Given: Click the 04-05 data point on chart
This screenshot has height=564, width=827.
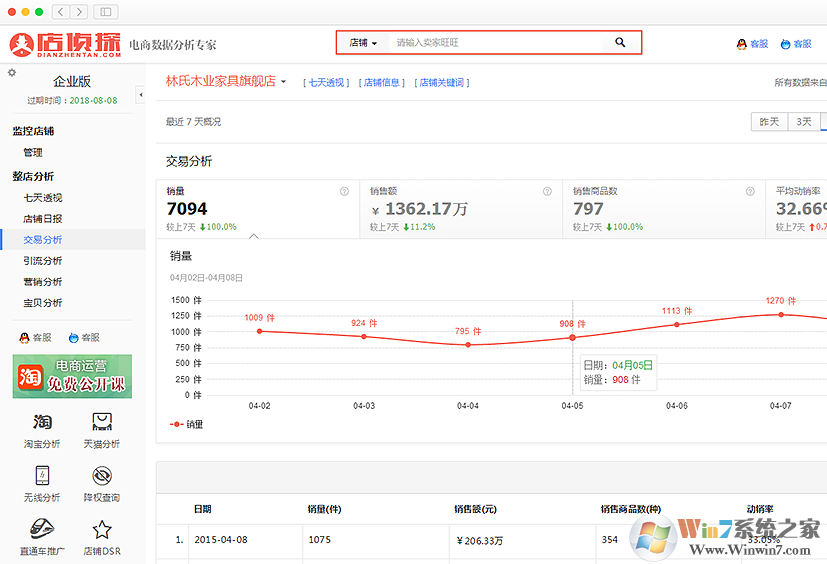Looking at the screenshot, I should [573, 337].
